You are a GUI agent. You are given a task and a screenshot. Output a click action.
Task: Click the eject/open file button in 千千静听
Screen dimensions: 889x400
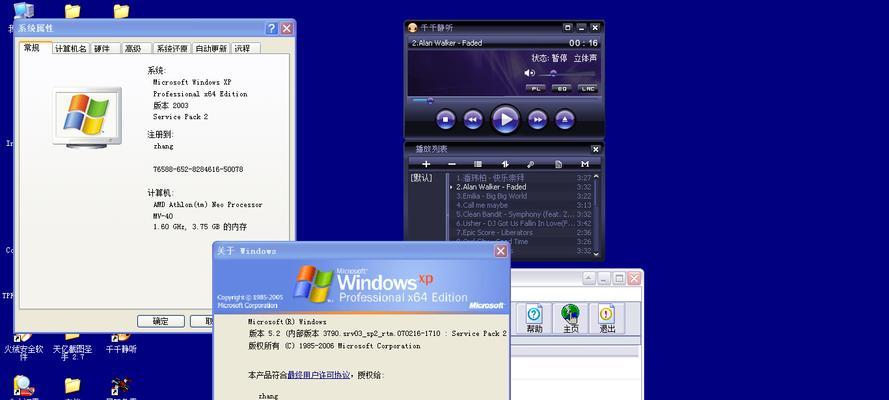564,120
